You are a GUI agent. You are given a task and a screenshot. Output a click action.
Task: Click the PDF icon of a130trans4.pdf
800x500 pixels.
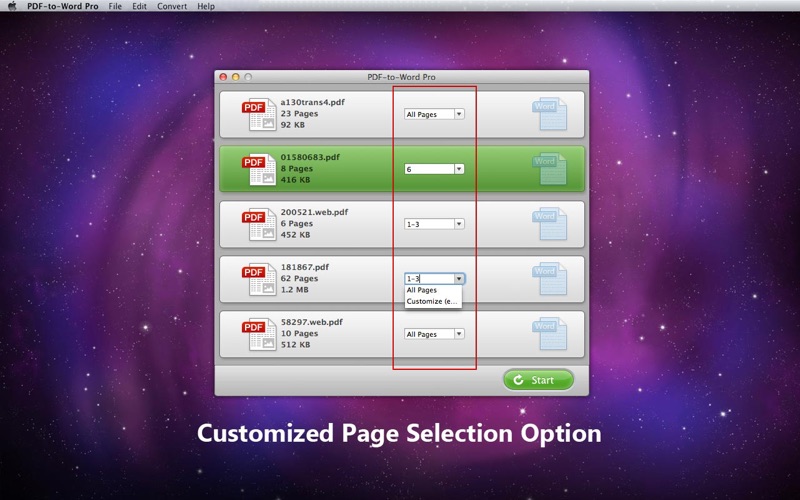[x=259, y=115]
